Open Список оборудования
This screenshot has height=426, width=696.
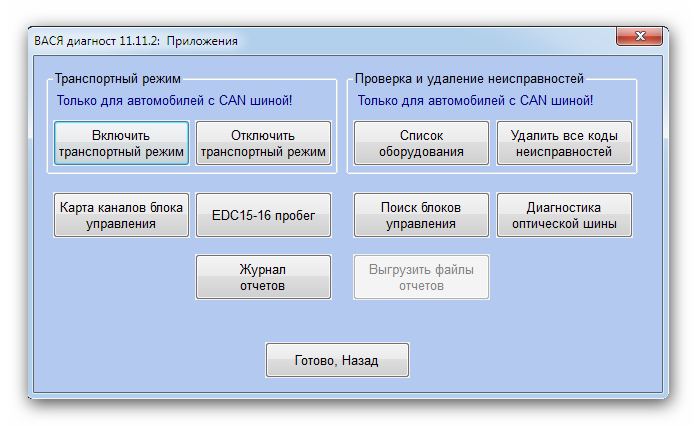421,143
